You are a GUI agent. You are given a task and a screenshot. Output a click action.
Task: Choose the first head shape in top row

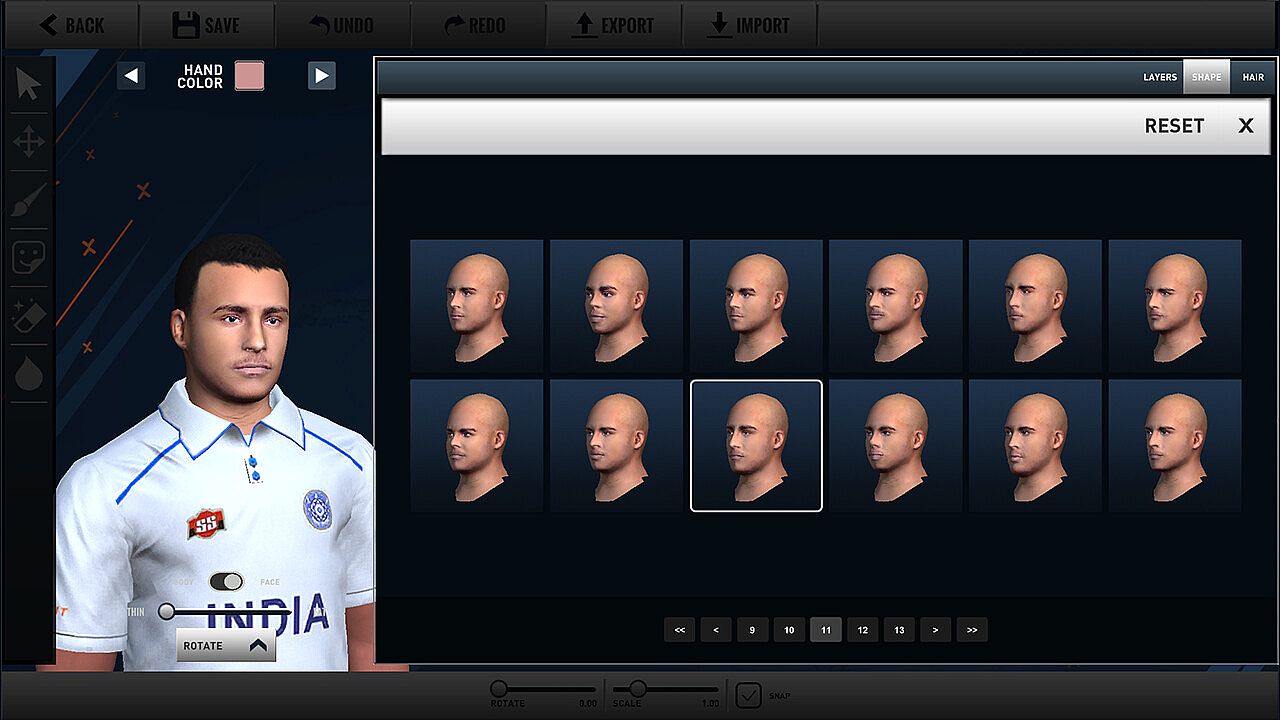click(x=477, y=306)
